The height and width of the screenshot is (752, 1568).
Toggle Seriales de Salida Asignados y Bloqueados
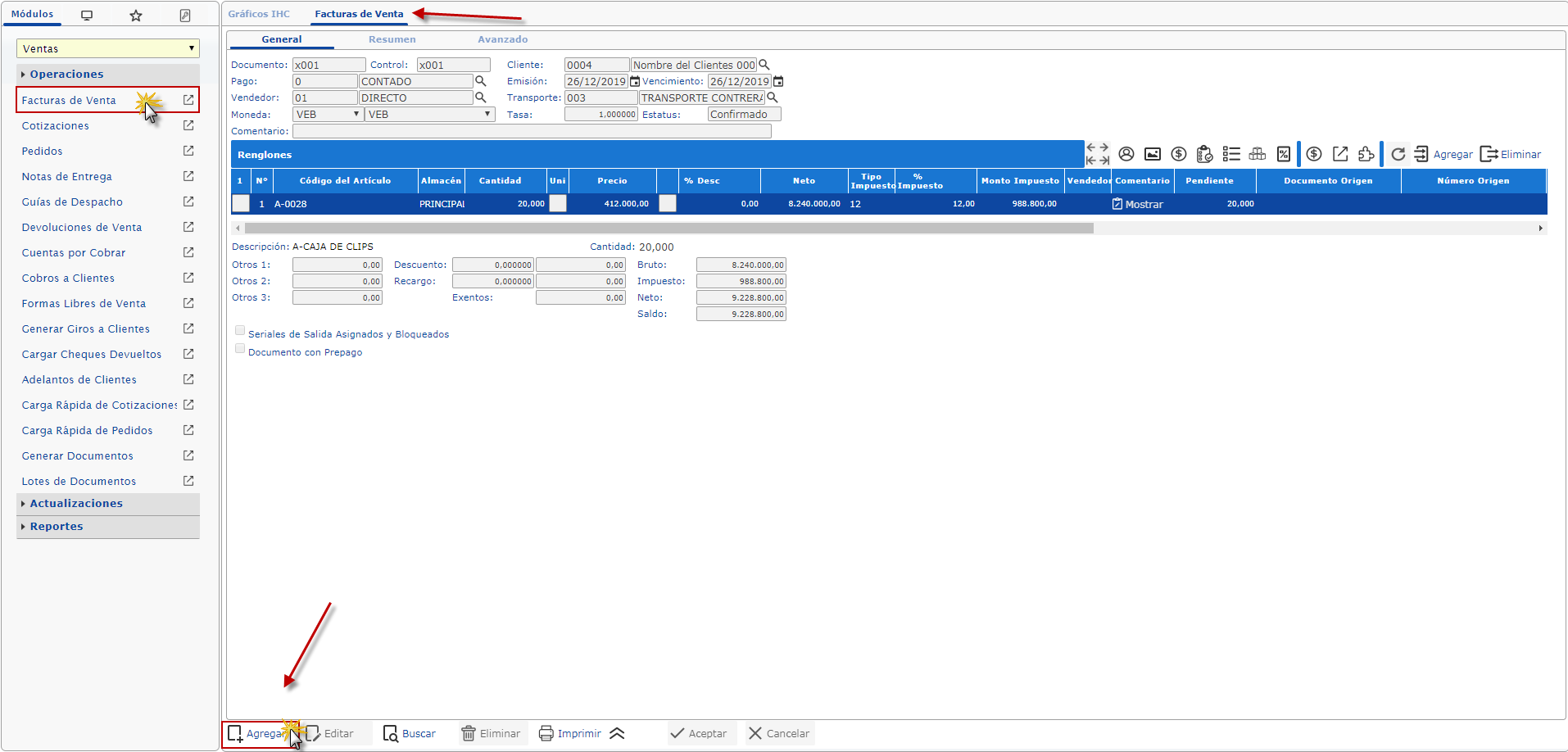240,331
